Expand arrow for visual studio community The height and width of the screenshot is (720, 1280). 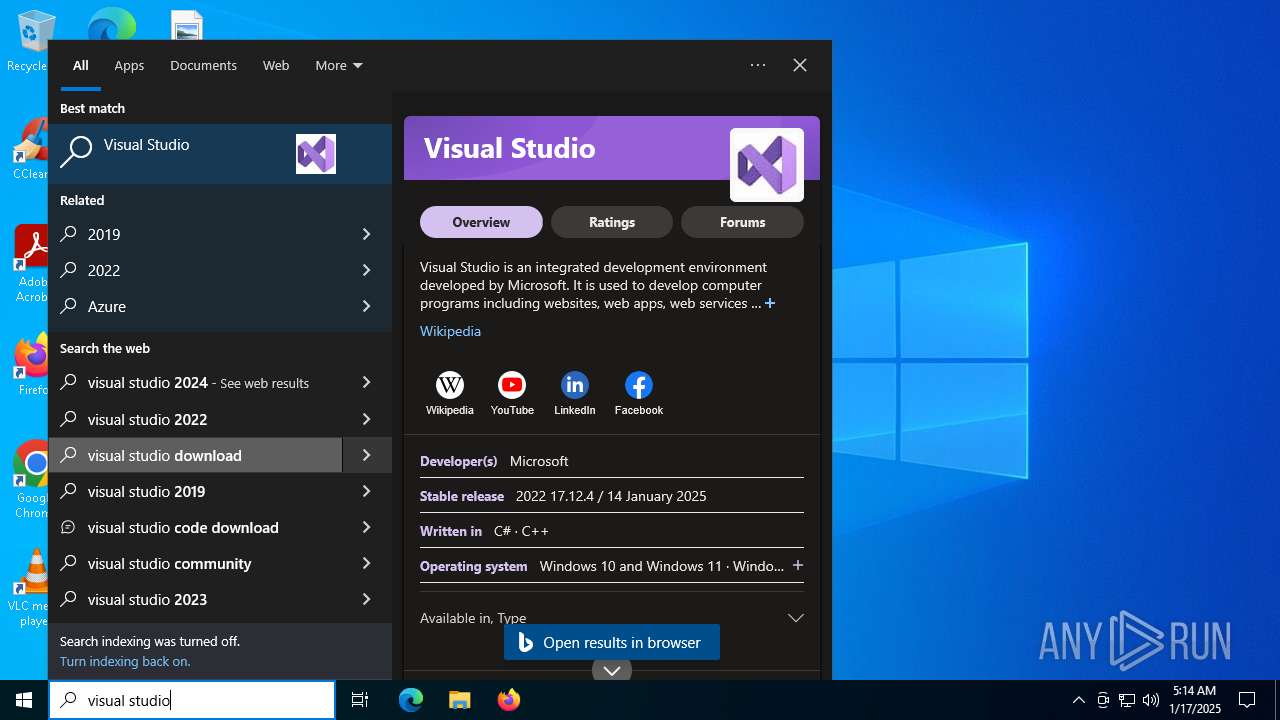tap(366, 563)
